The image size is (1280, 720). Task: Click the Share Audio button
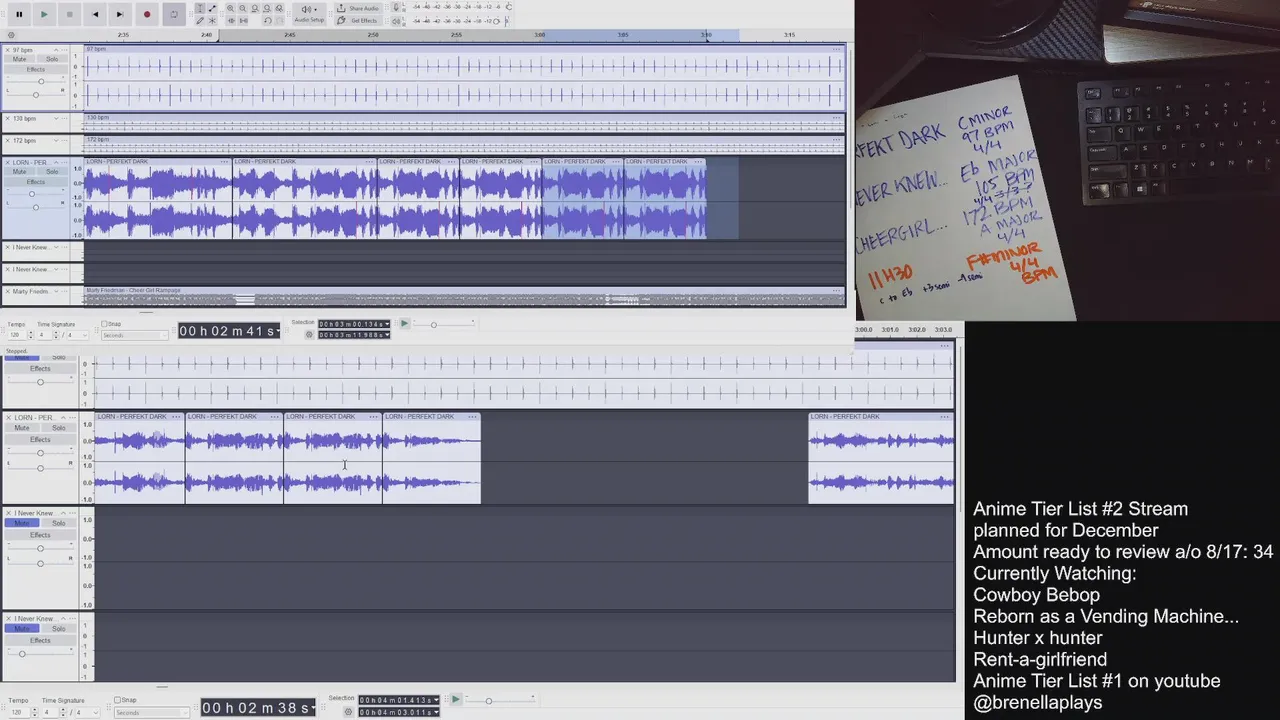click(358, 8)
